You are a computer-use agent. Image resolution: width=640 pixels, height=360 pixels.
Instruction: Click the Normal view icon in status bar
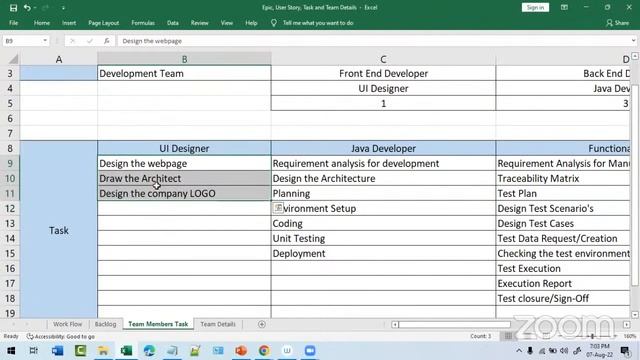click(508, 336)
